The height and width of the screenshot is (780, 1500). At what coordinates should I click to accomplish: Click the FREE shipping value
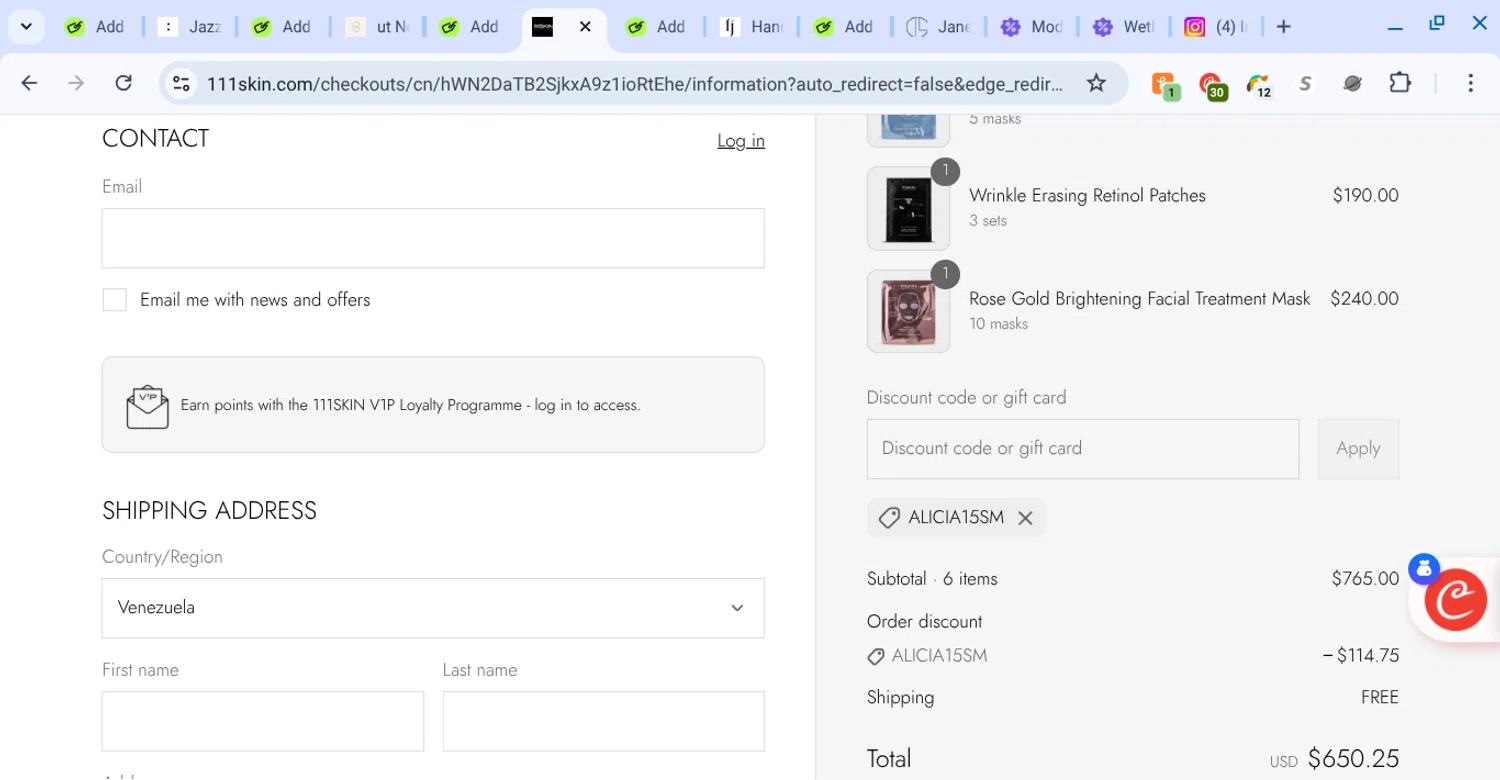click(x=1380, y=698)
